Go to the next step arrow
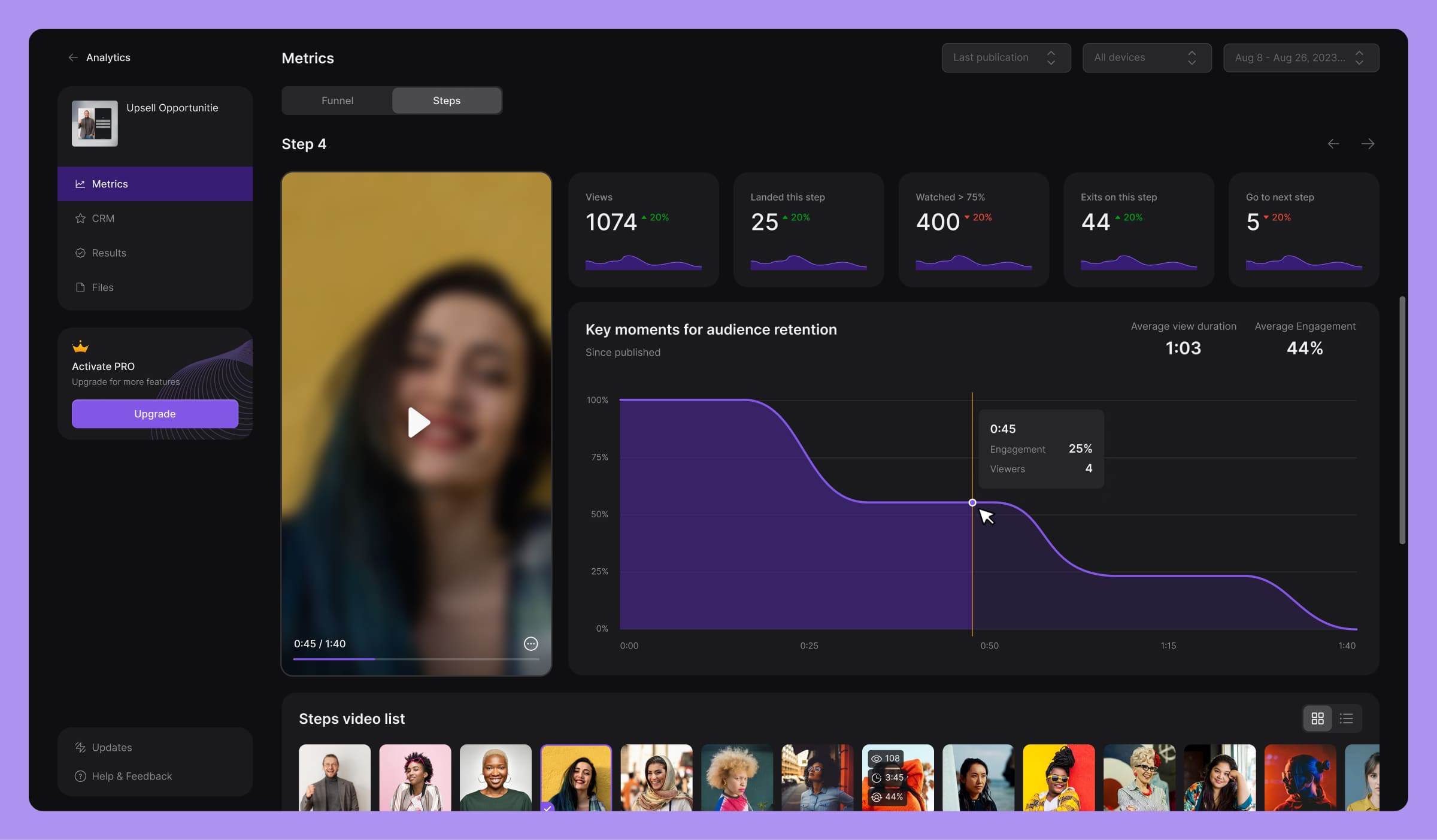The image size is (1437, 840). pyautogui.click(x=1368, y=144)
